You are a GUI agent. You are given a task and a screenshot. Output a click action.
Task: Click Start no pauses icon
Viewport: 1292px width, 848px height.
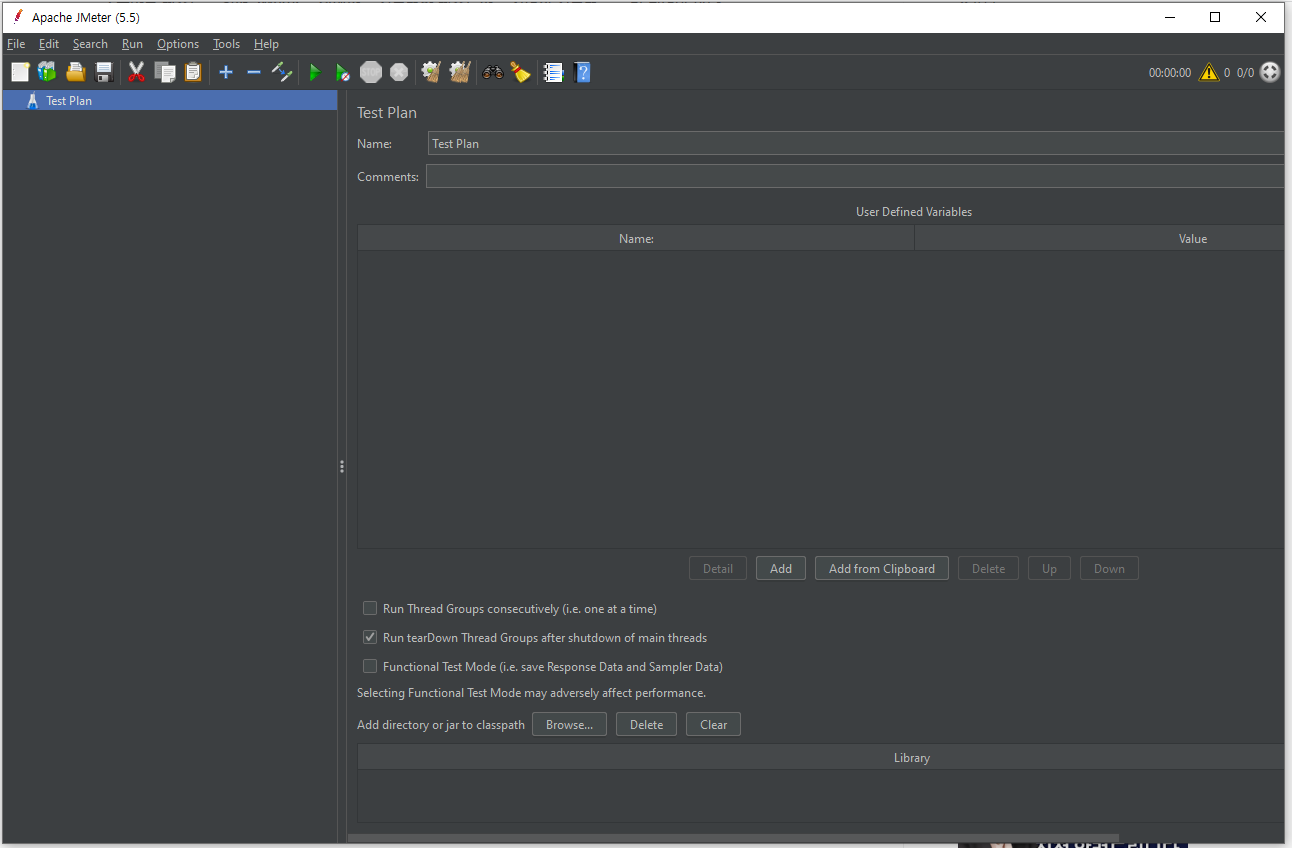tap(343, 72)
